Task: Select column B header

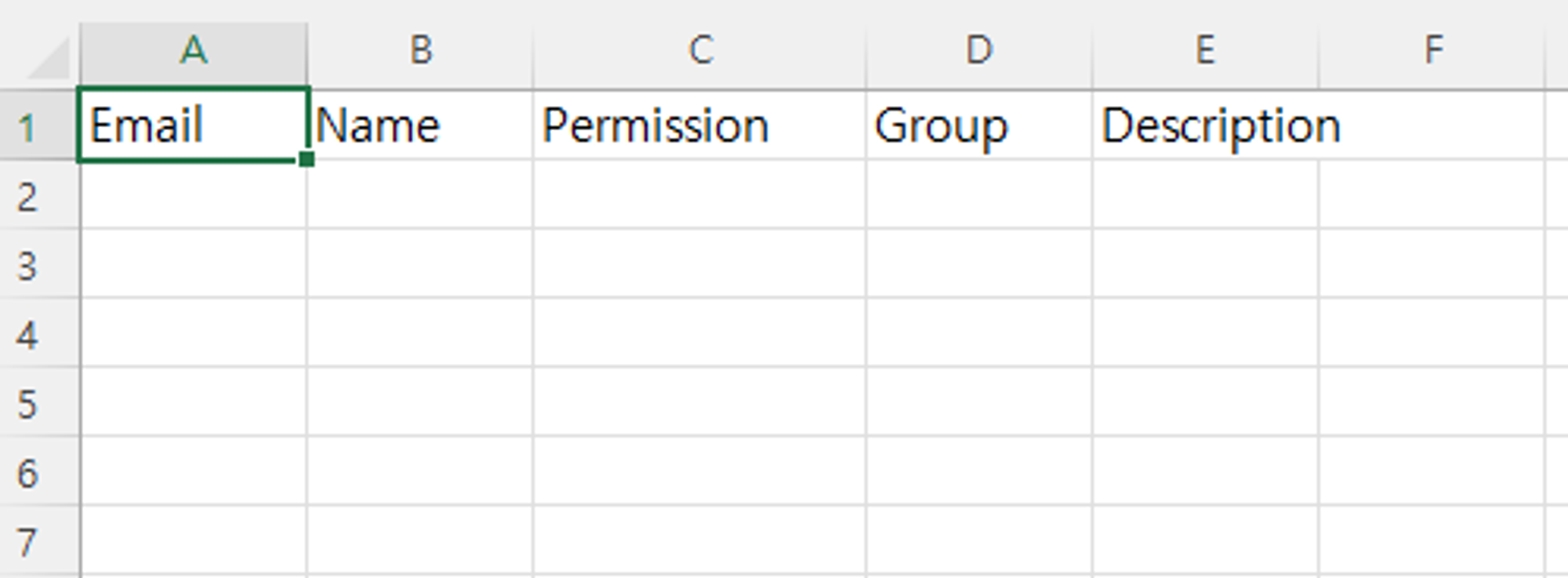Action: tap(420, 51)
